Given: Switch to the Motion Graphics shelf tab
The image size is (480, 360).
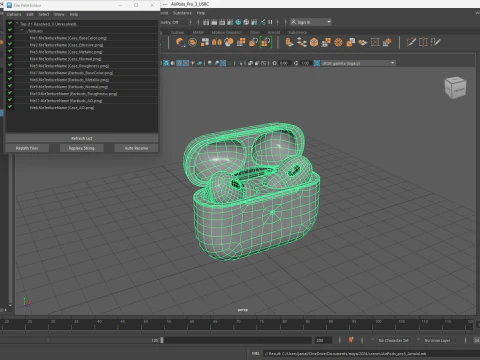Looking at the screenshot, I should tap(227, 32).
